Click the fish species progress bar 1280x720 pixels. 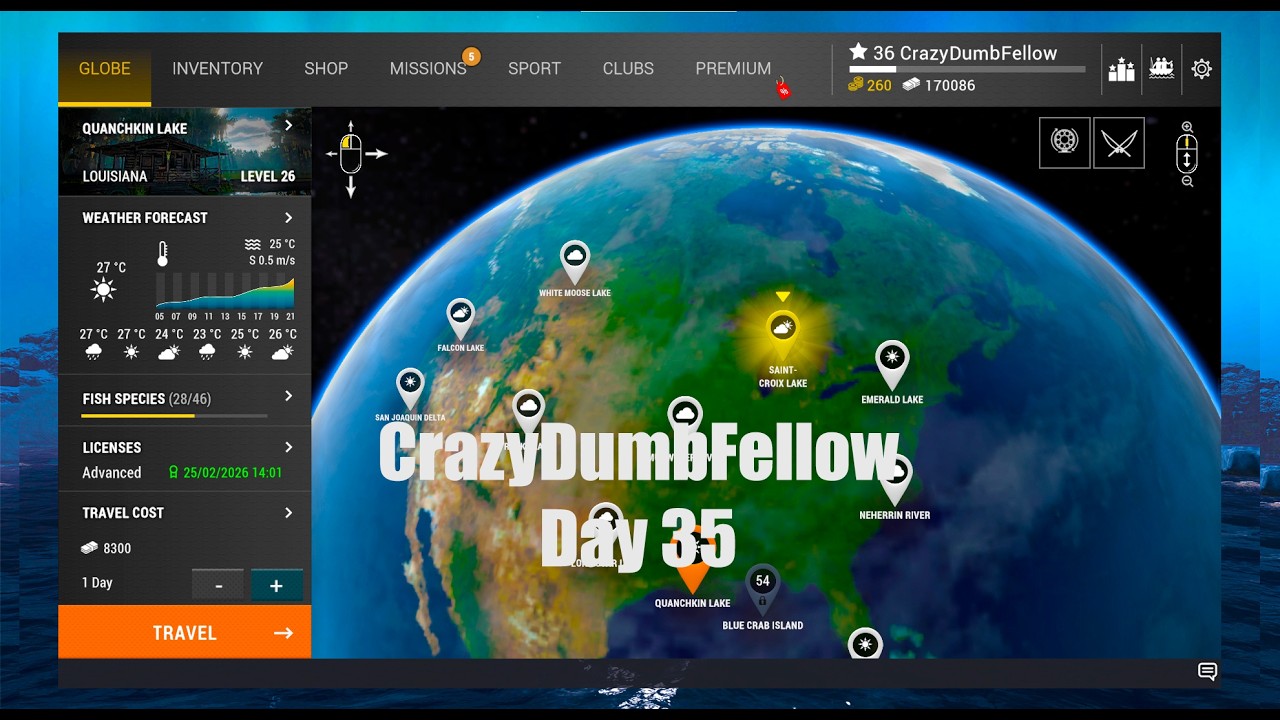[x=174, y=415]
